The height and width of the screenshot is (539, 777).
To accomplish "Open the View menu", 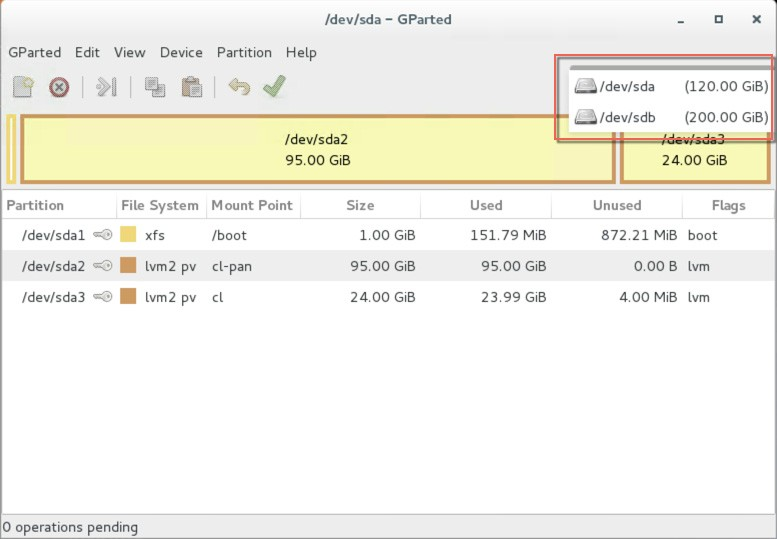I will 129,52.
